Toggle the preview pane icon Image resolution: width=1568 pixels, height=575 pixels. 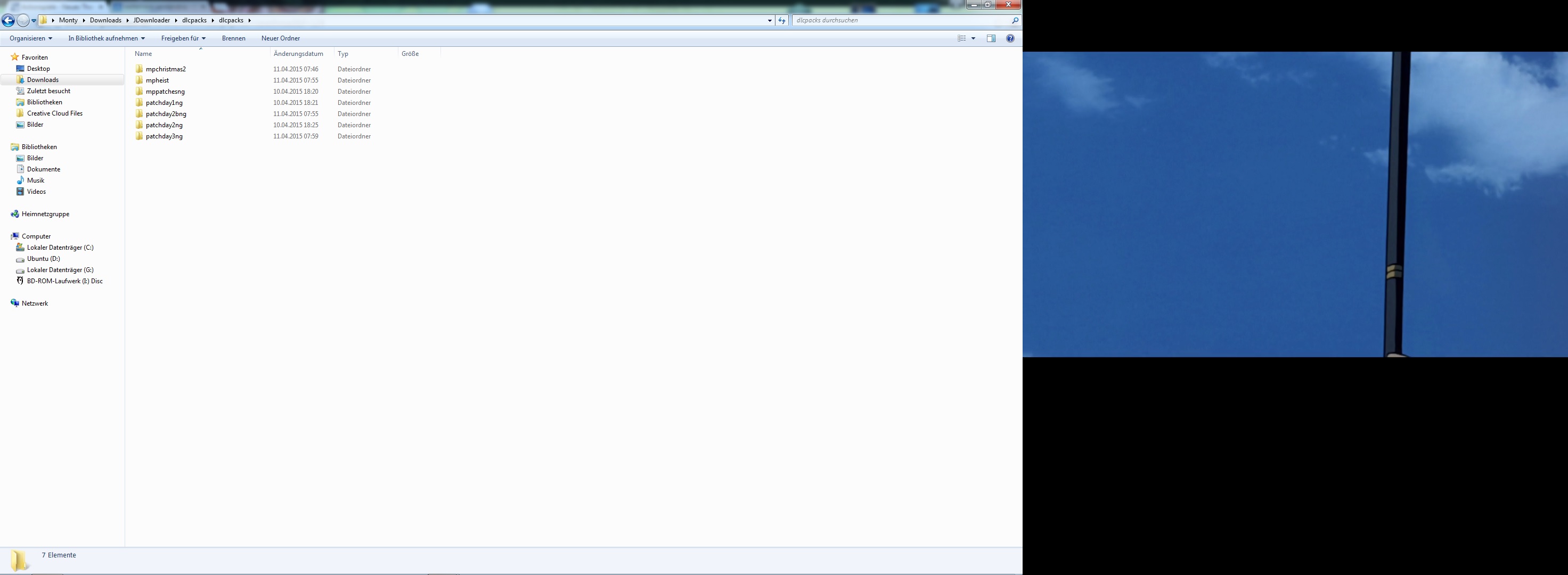click(x=991, y=38)
